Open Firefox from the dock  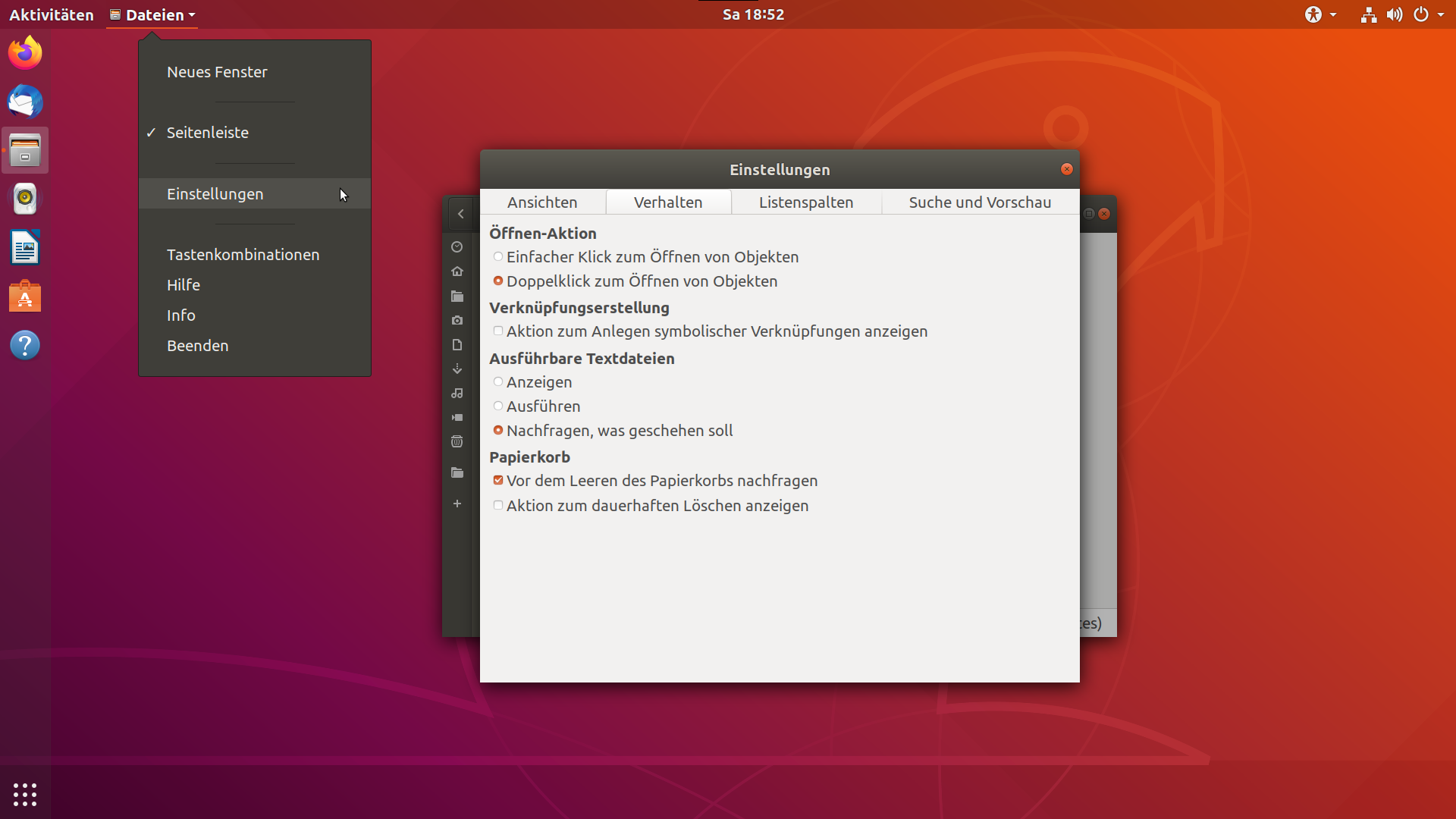pyautogui.click(x=25, y=53)
